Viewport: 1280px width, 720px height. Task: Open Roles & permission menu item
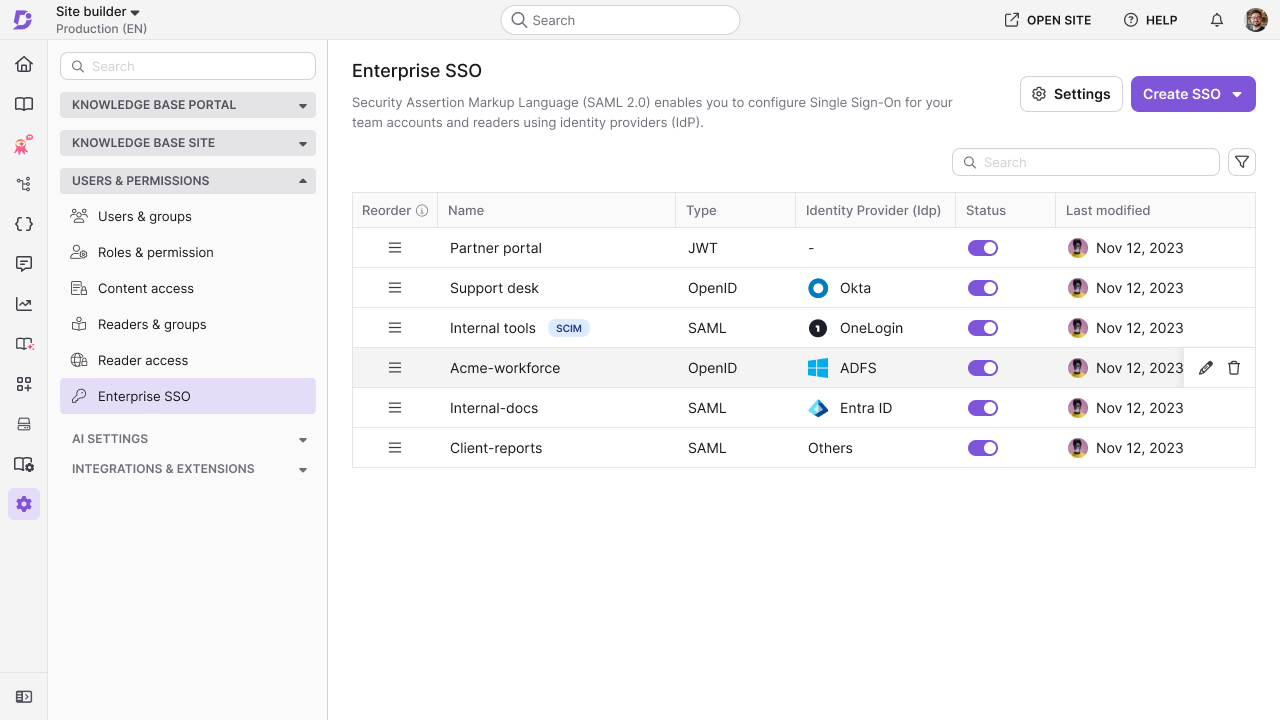point(188,252)
